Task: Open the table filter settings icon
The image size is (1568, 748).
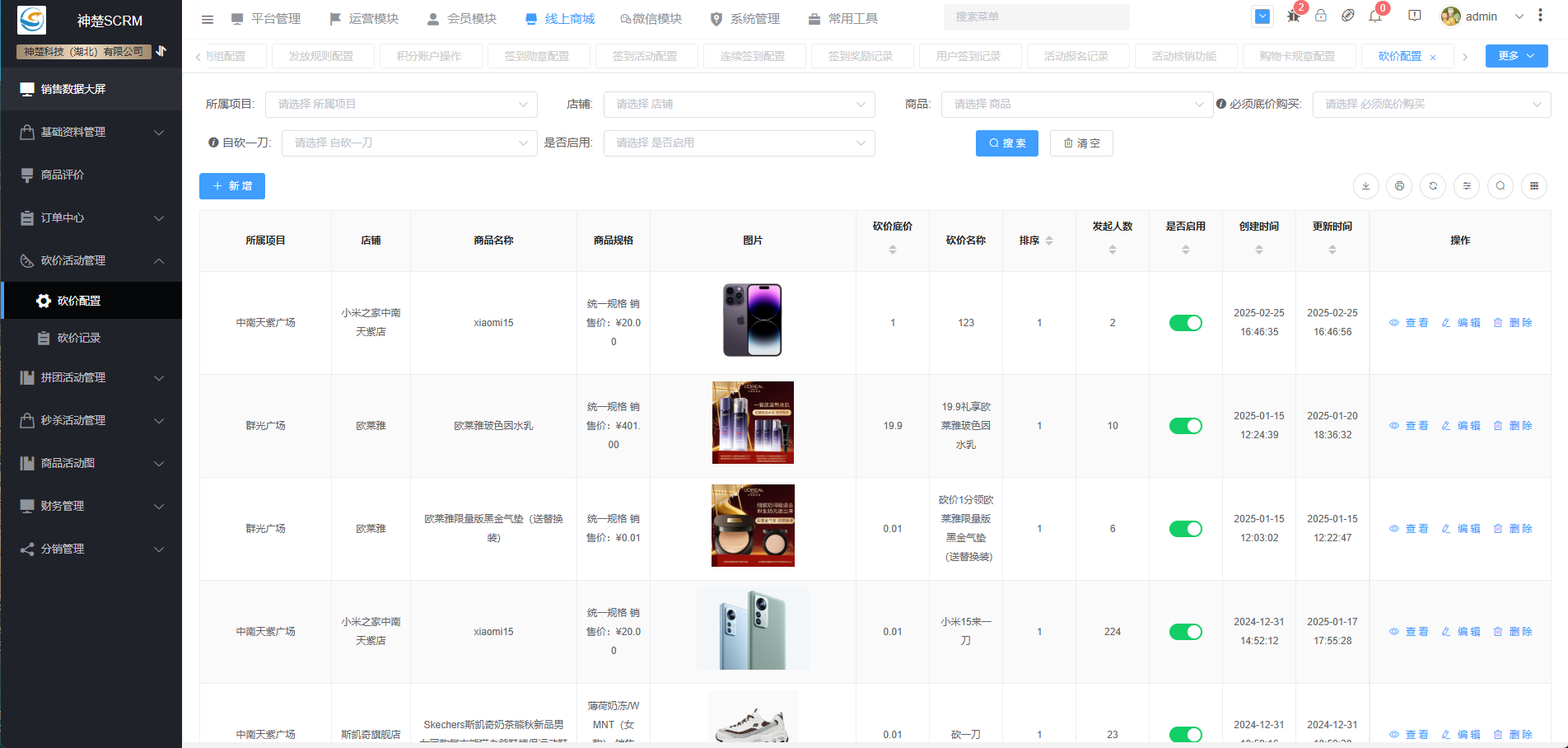Action: 1467,186
